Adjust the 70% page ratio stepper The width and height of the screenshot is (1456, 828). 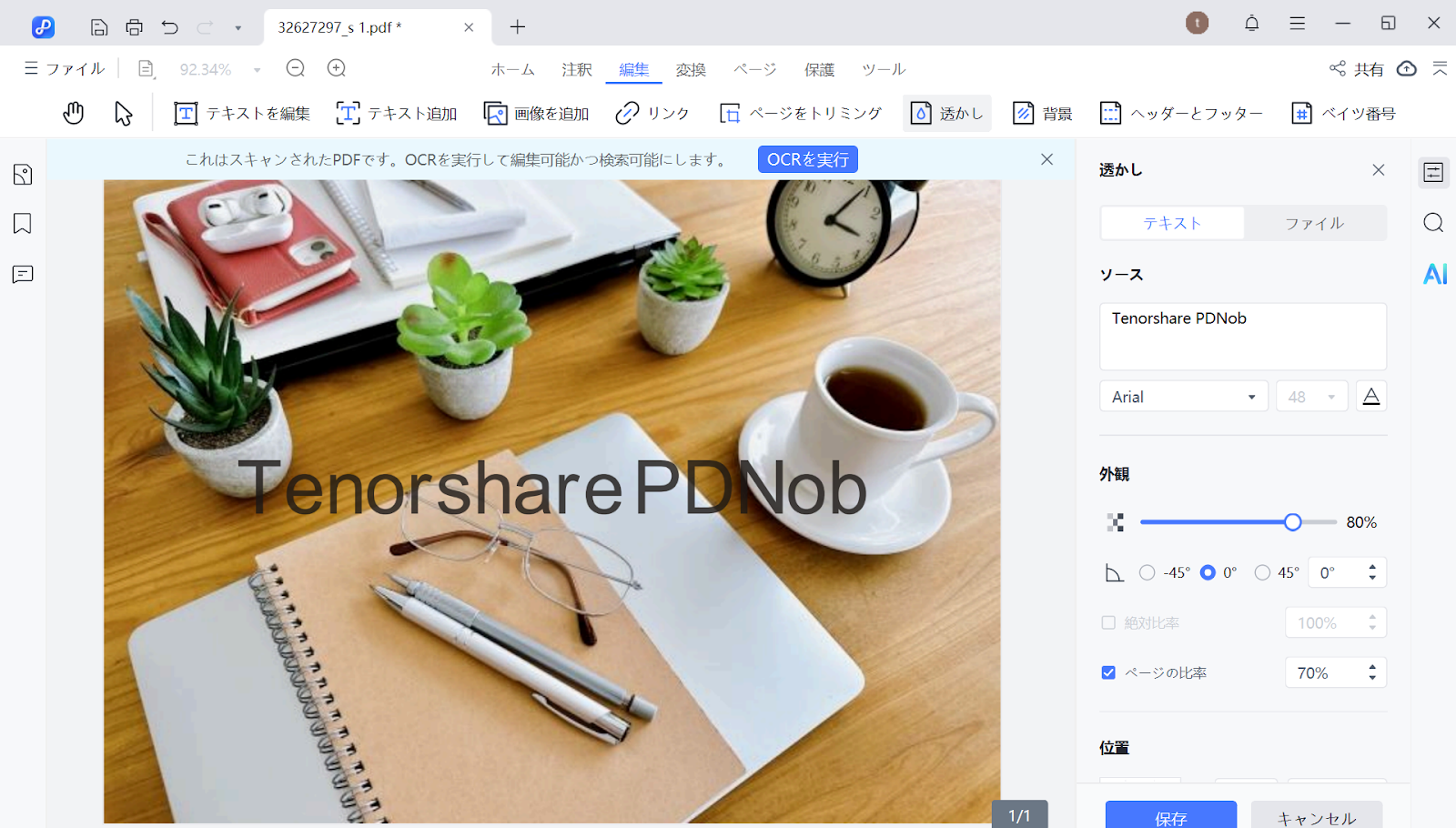(x=1372, y=672)
